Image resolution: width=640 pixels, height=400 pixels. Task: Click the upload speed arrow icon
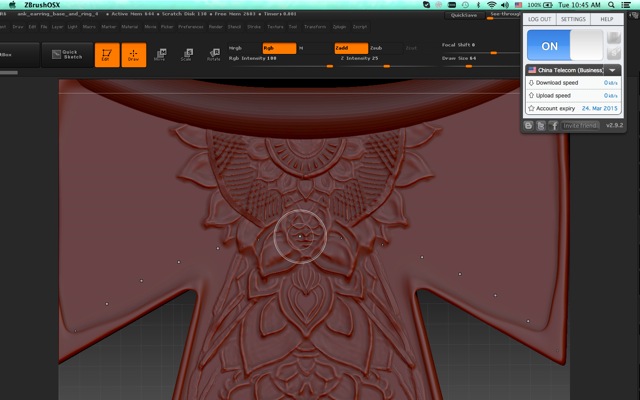click(531, 96)
